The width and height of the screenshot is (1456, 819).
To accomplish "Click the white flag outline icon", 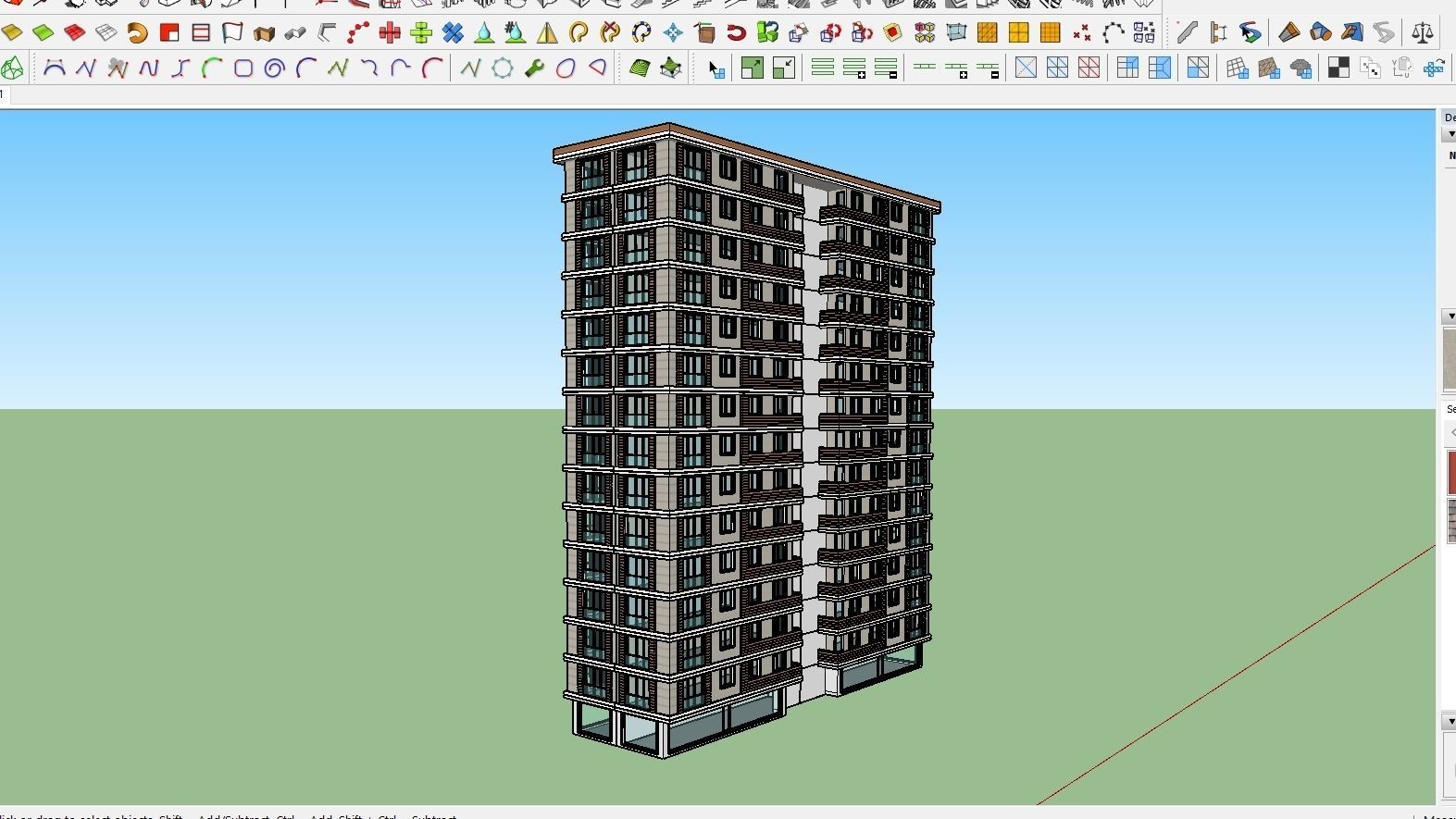I will [x=232, y=33].
